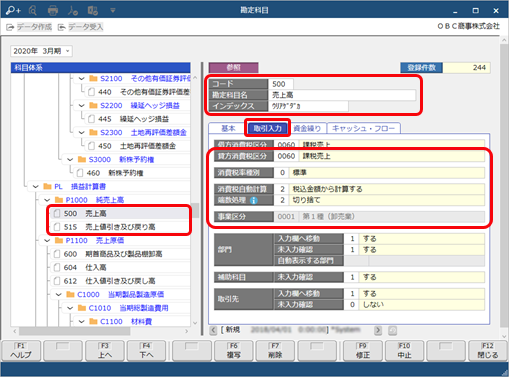Click the F4 下へ function key
The image size is (510, 377).
tap(146, 350)
